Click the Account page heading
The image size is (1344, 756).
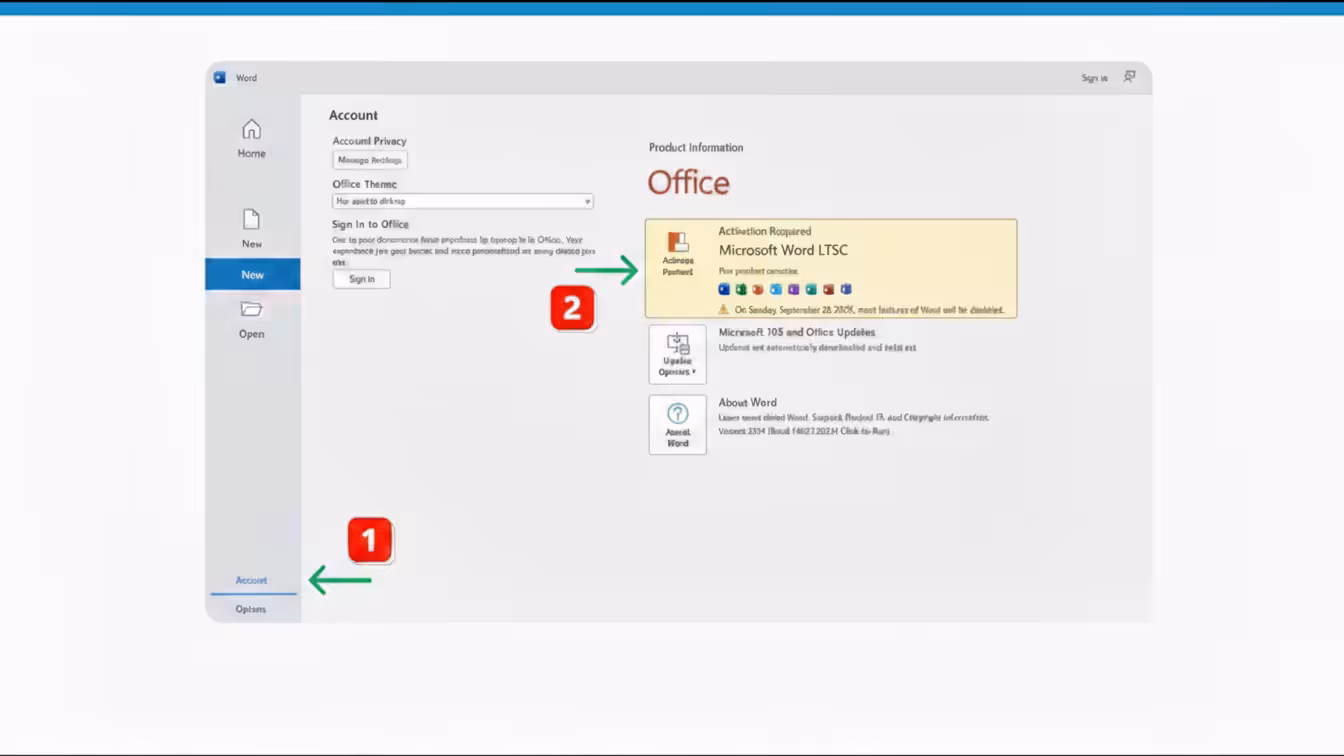354,115
